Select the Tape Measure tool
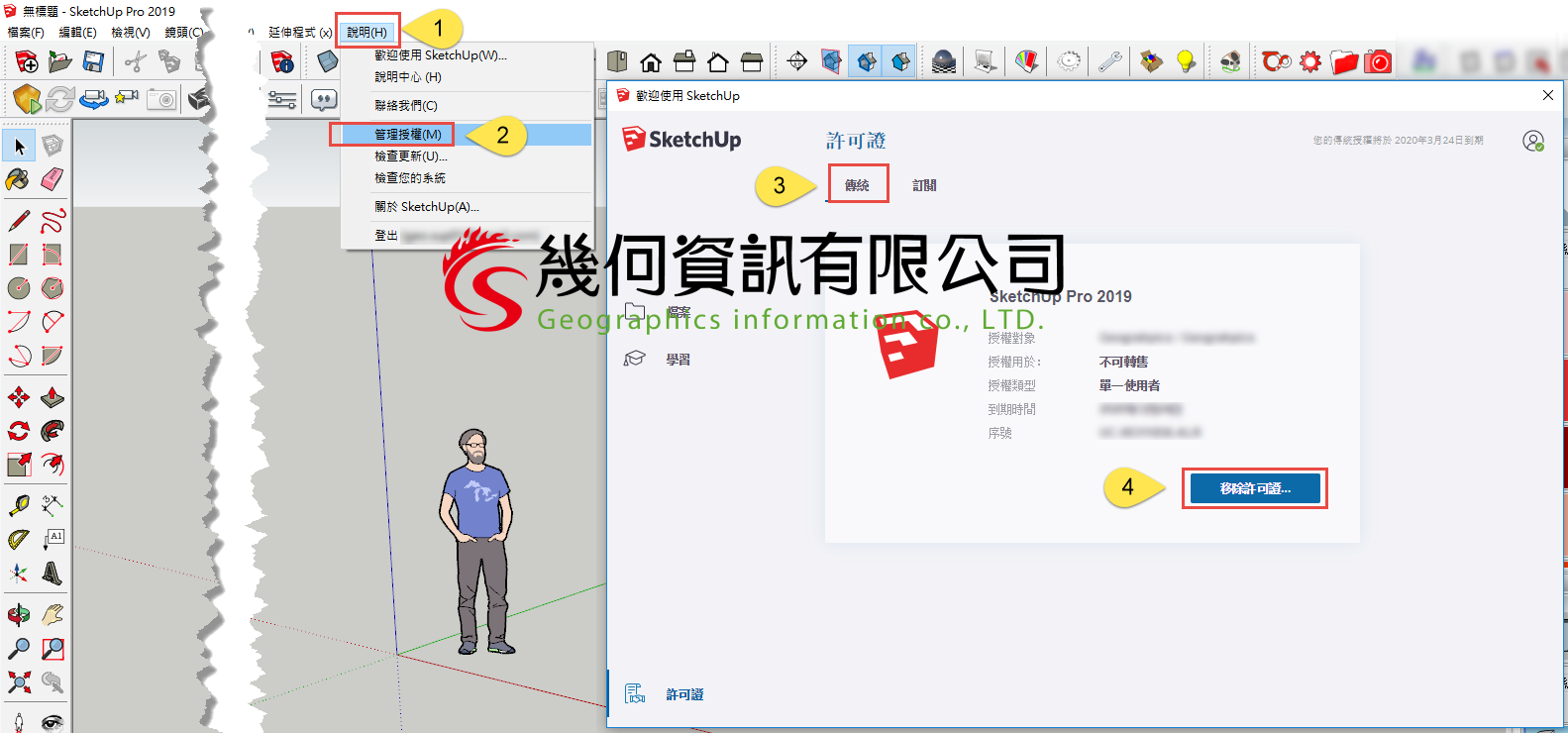The width and height of the screenshot is (1568, 733). [19, 506]
